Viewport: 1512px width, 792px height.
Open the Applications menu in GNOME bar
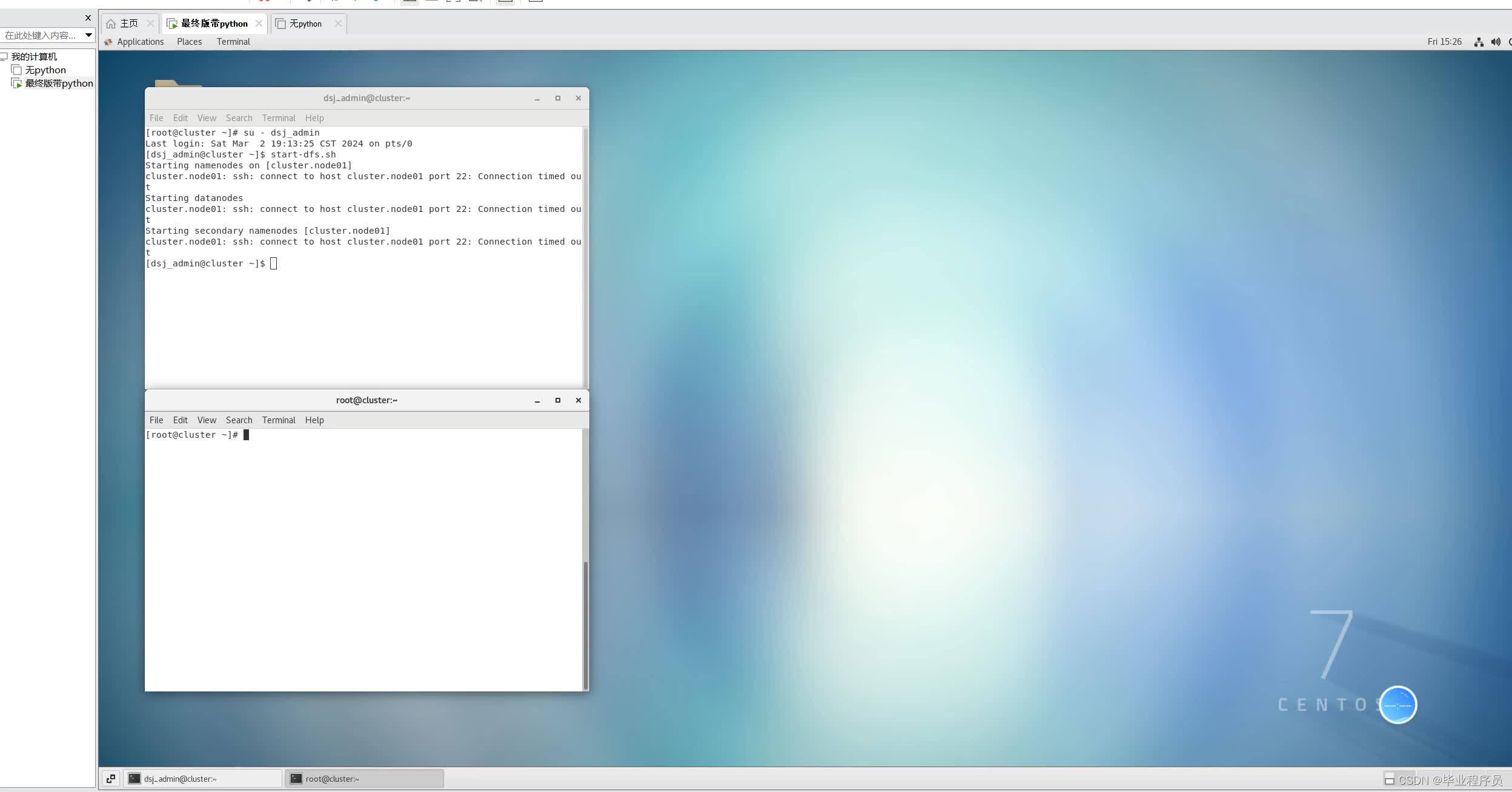[x=140, y=42]
